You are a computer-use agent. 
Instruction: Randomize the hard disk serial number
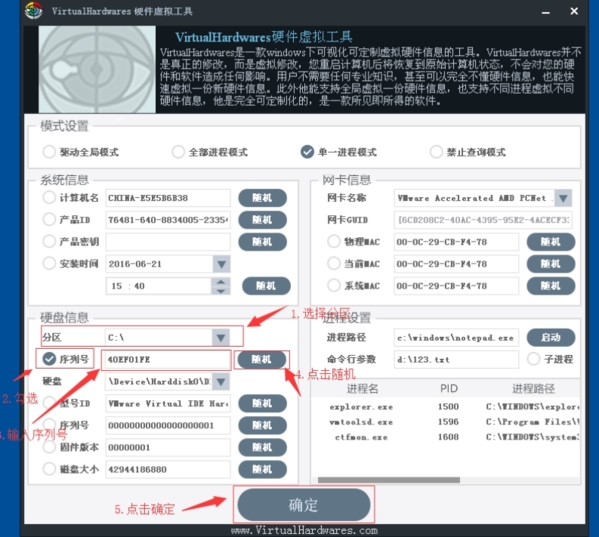[262, 425]
